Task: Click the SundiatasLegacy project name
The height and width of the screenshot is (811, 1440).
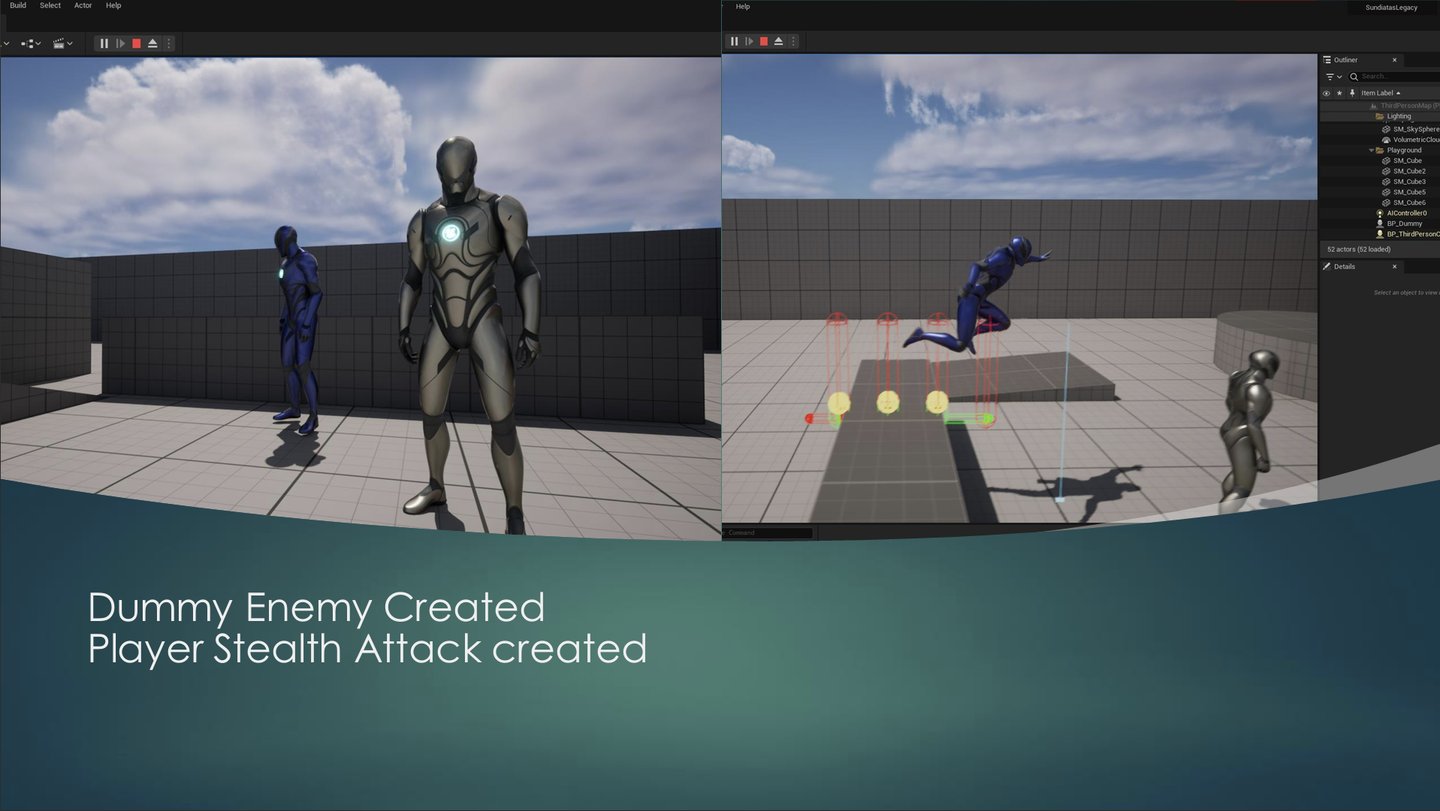Action: pyautogui.click(x=1391, y=7)
